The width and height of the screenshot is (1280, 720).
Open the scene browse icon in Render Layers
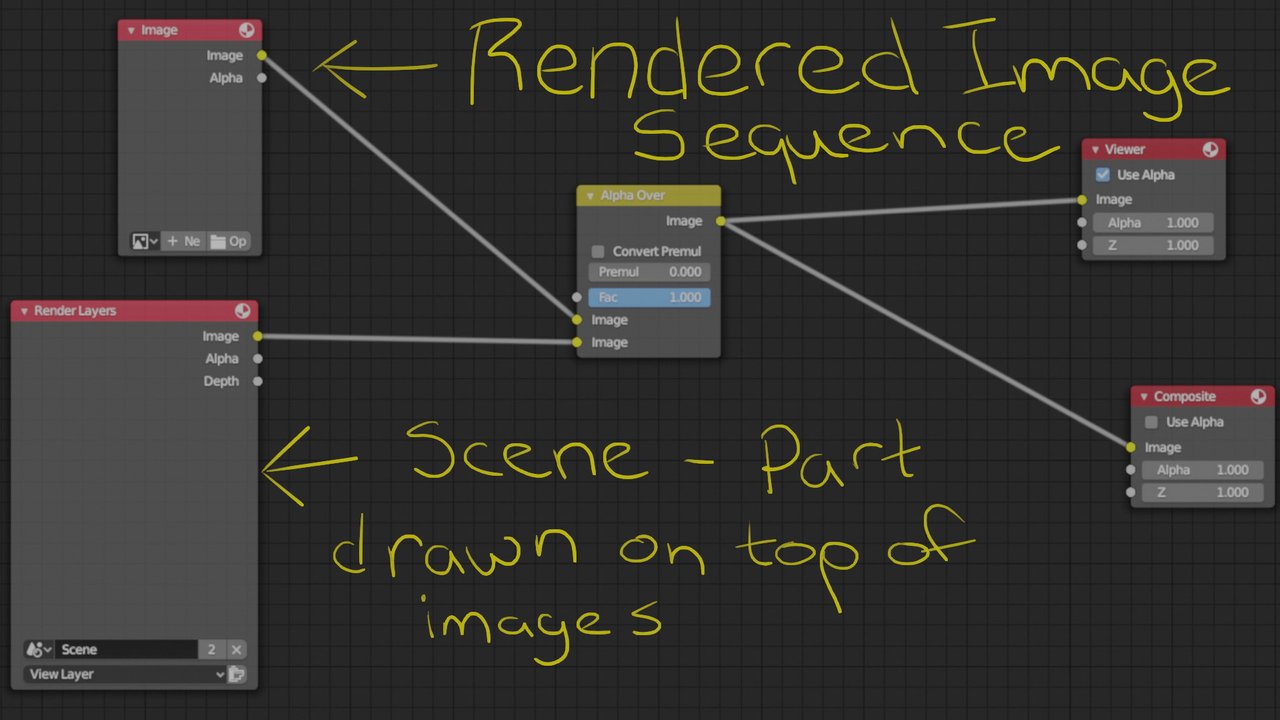39,650
